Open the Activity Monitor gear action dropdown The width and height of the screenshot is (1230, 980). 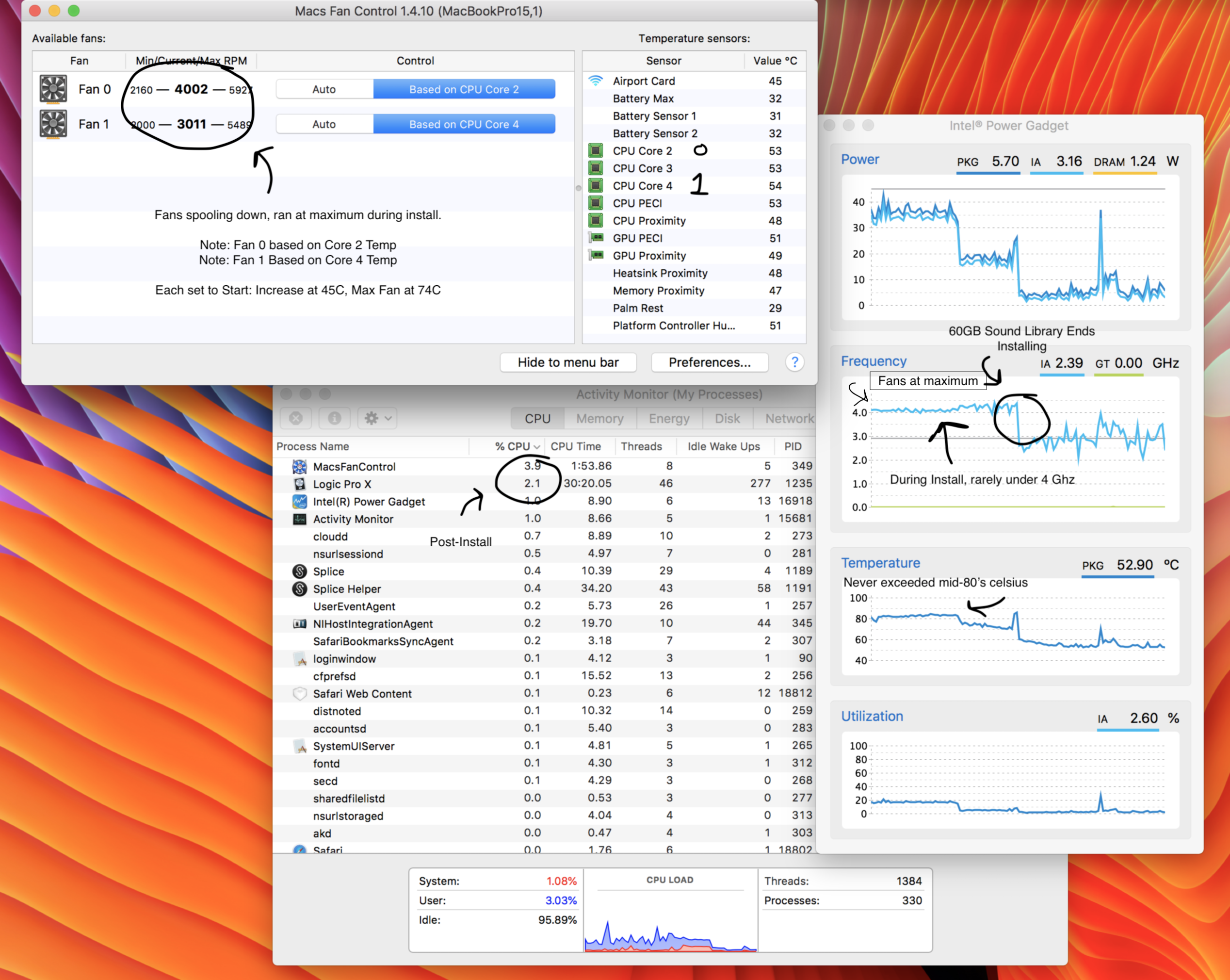(x=377, y=418)
